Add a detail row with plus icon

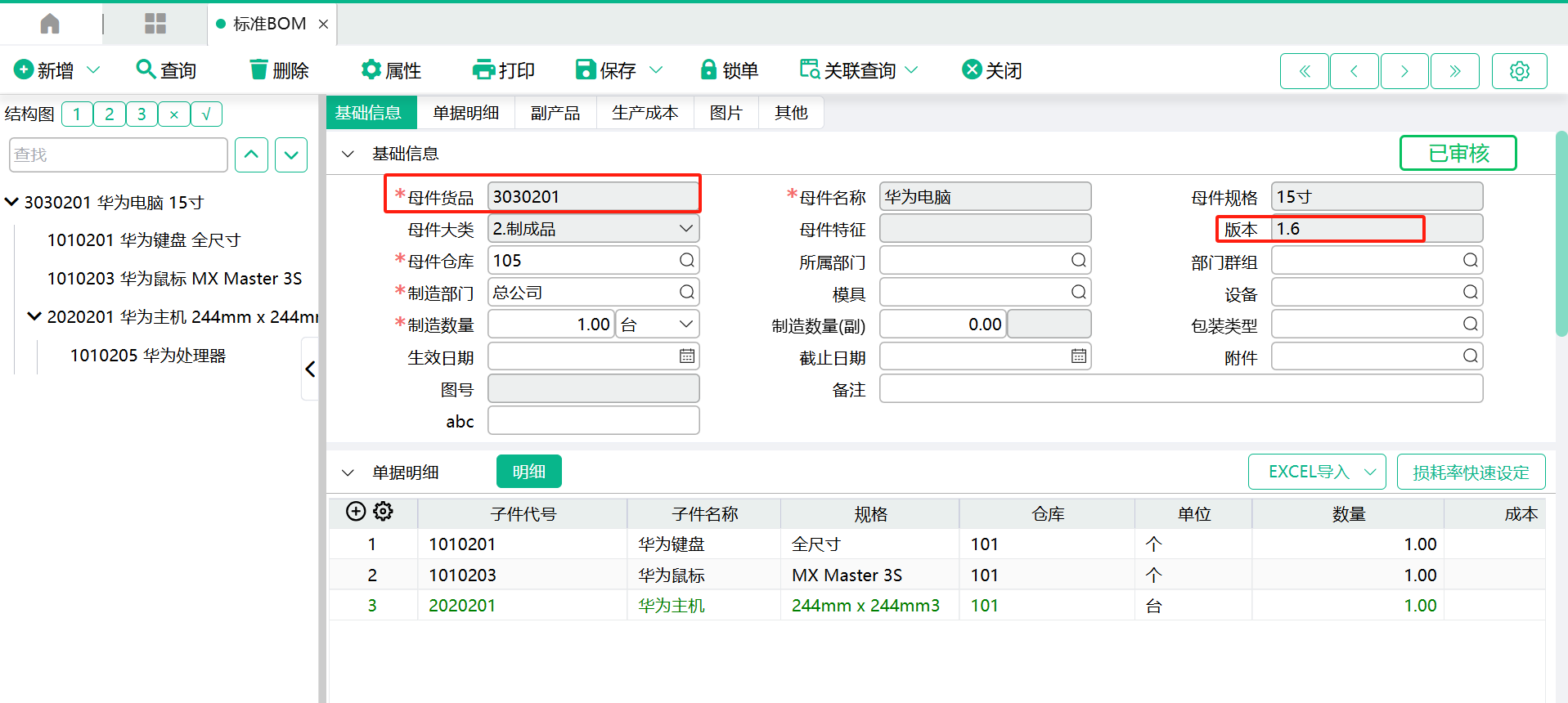click(356, 512)
